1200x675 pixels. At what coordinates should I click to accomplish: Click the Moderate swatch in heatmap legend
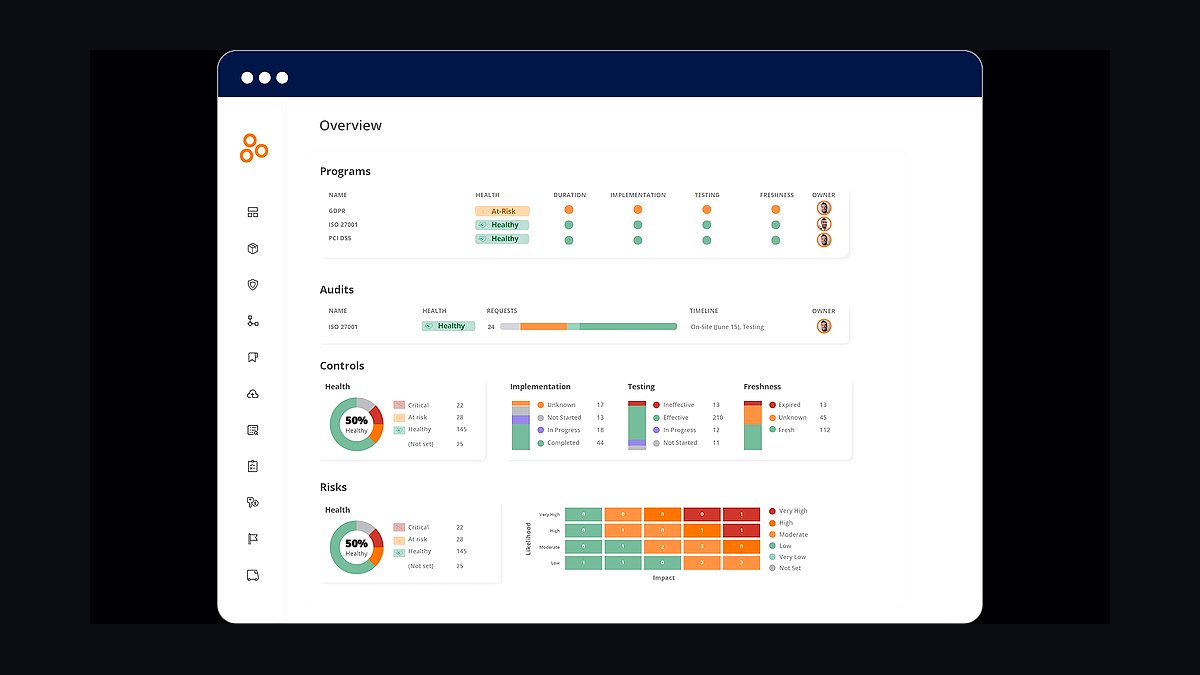(x=772, y=534)
